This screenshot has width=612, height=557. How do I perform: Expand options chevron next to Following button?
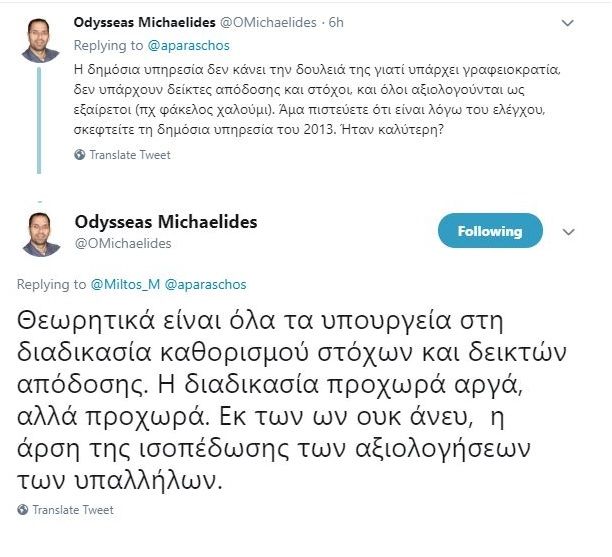click(568, 232)
